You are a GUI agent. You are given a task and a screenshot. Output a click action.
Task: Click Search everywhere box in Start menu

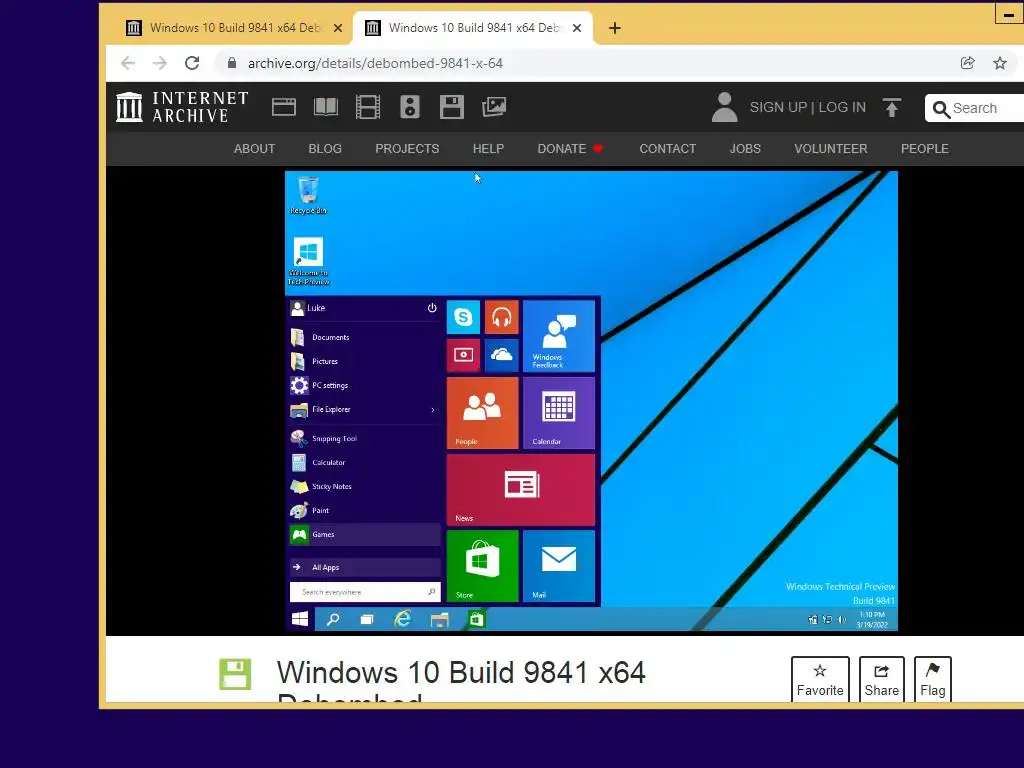tap(365, 592)
